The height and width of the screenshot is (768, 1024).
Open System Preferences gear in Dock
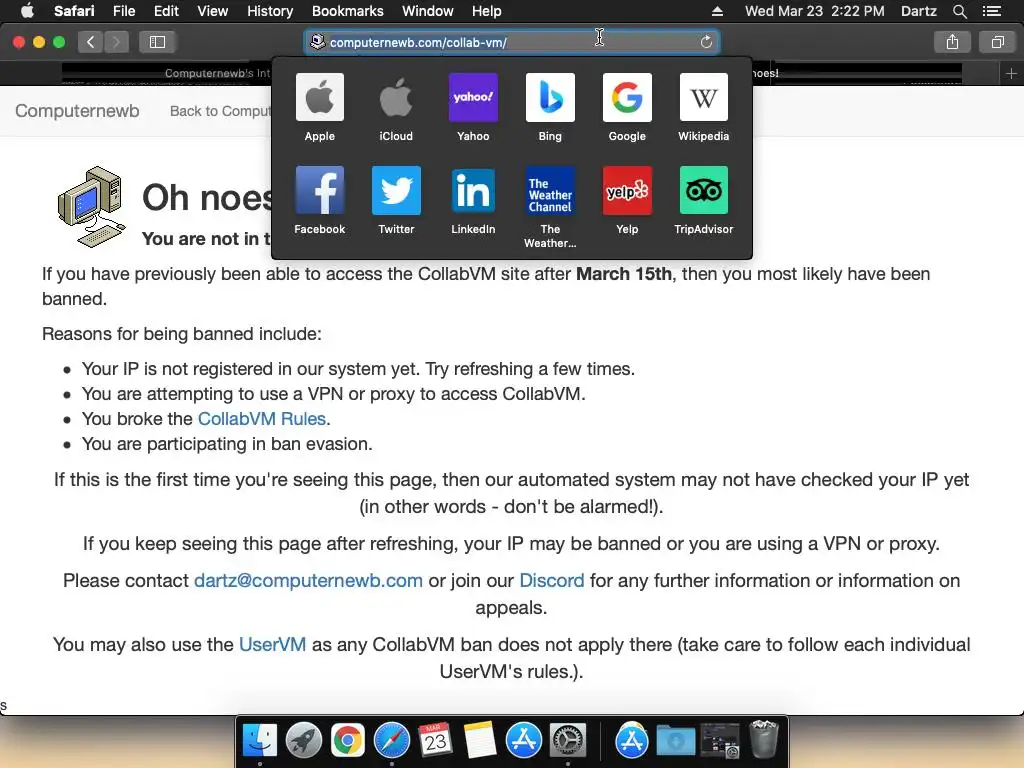coord(568,741)
